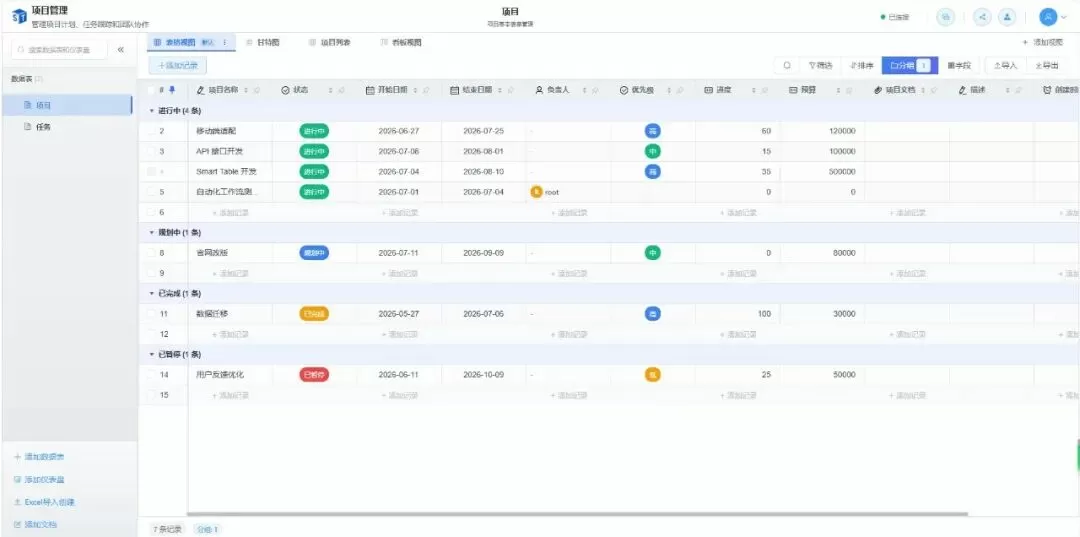Screen dimensions: 1080x537
Task: Click the root user avatar in row 5
Action: (537, 192)
